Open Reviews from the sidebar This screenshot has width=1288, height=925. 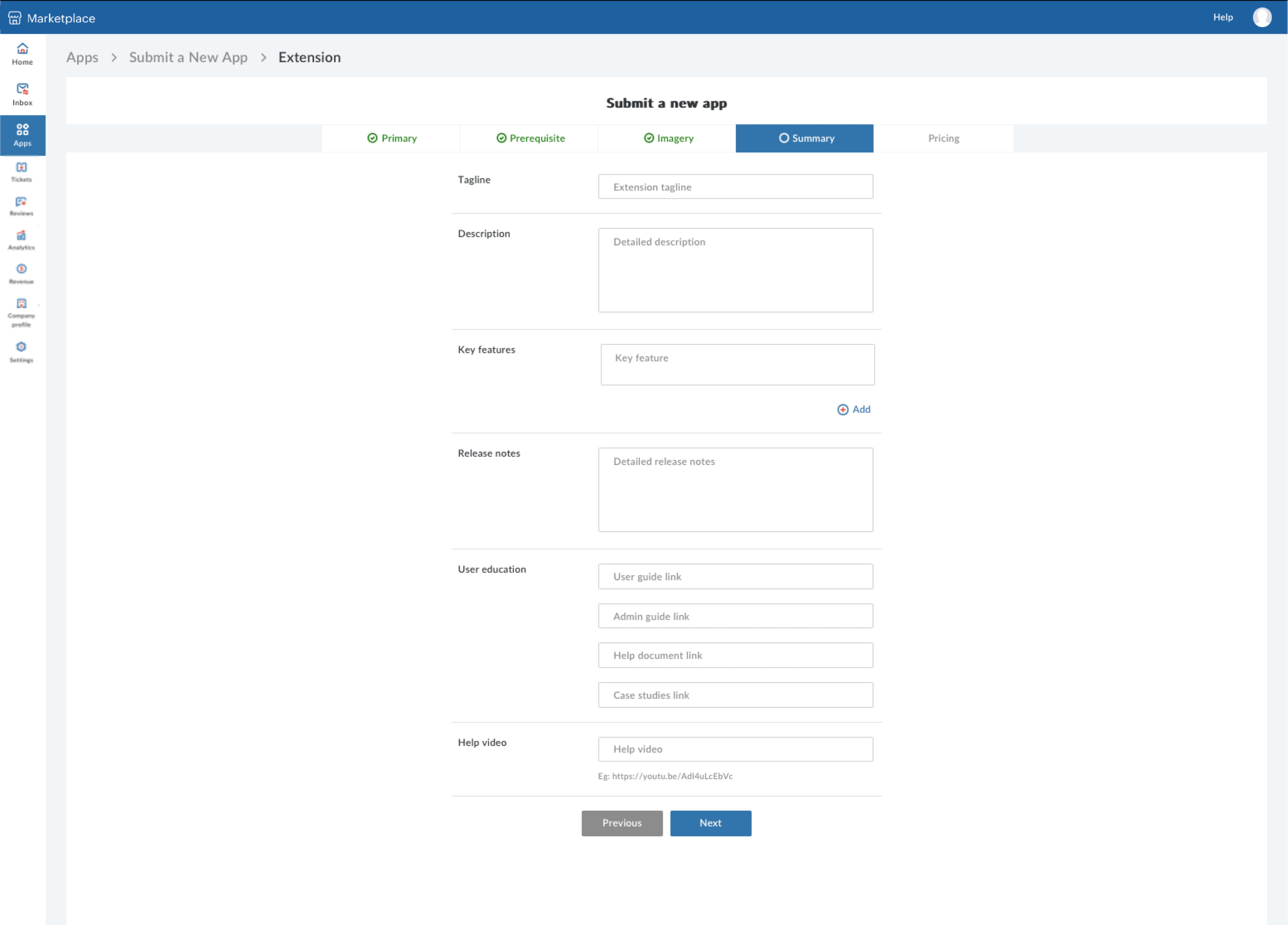click(x=21, y=205)
